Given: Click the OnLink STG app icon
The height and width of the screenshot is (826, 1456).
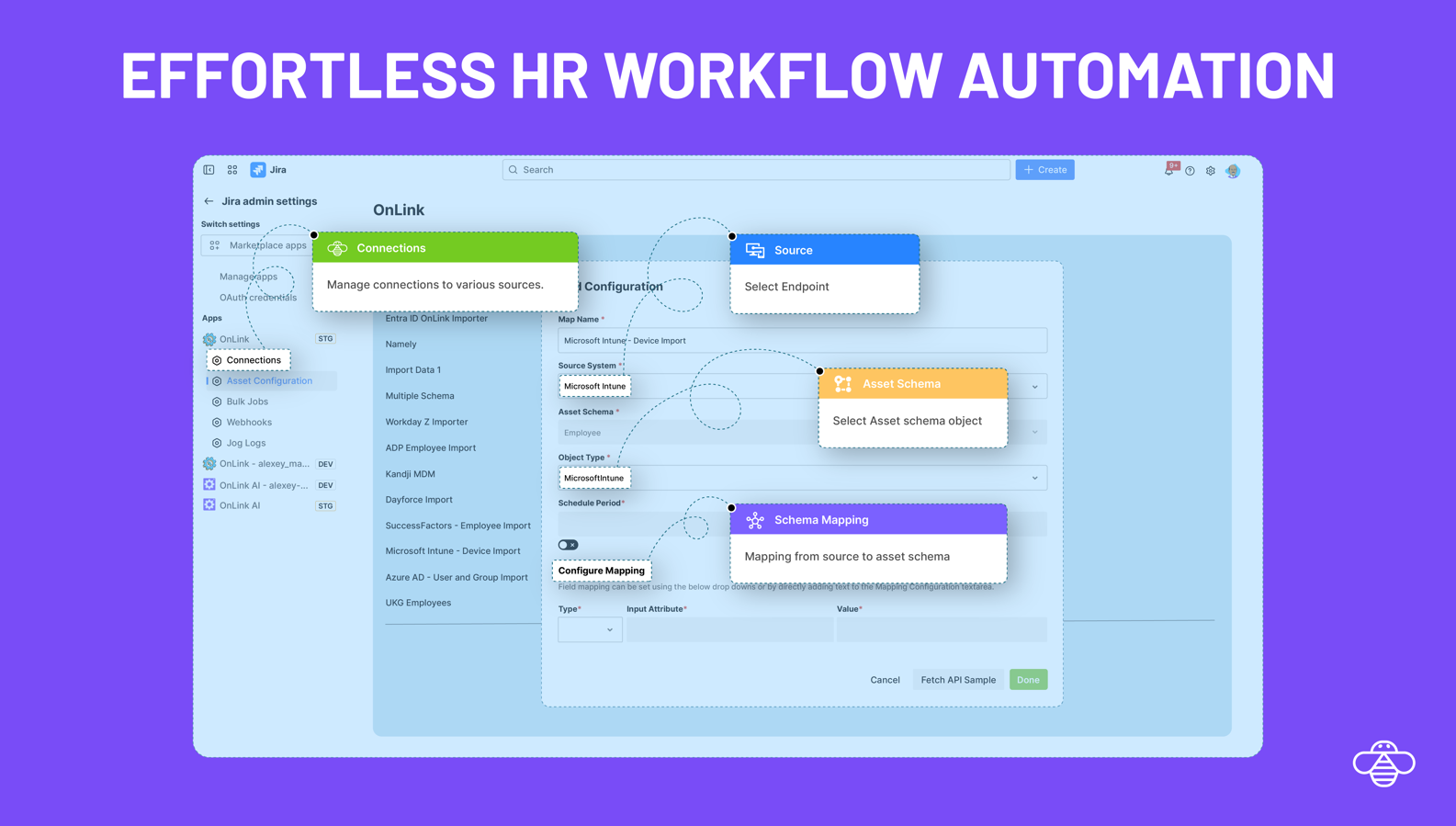Looking at the screenshot, I should click(209, 339).
